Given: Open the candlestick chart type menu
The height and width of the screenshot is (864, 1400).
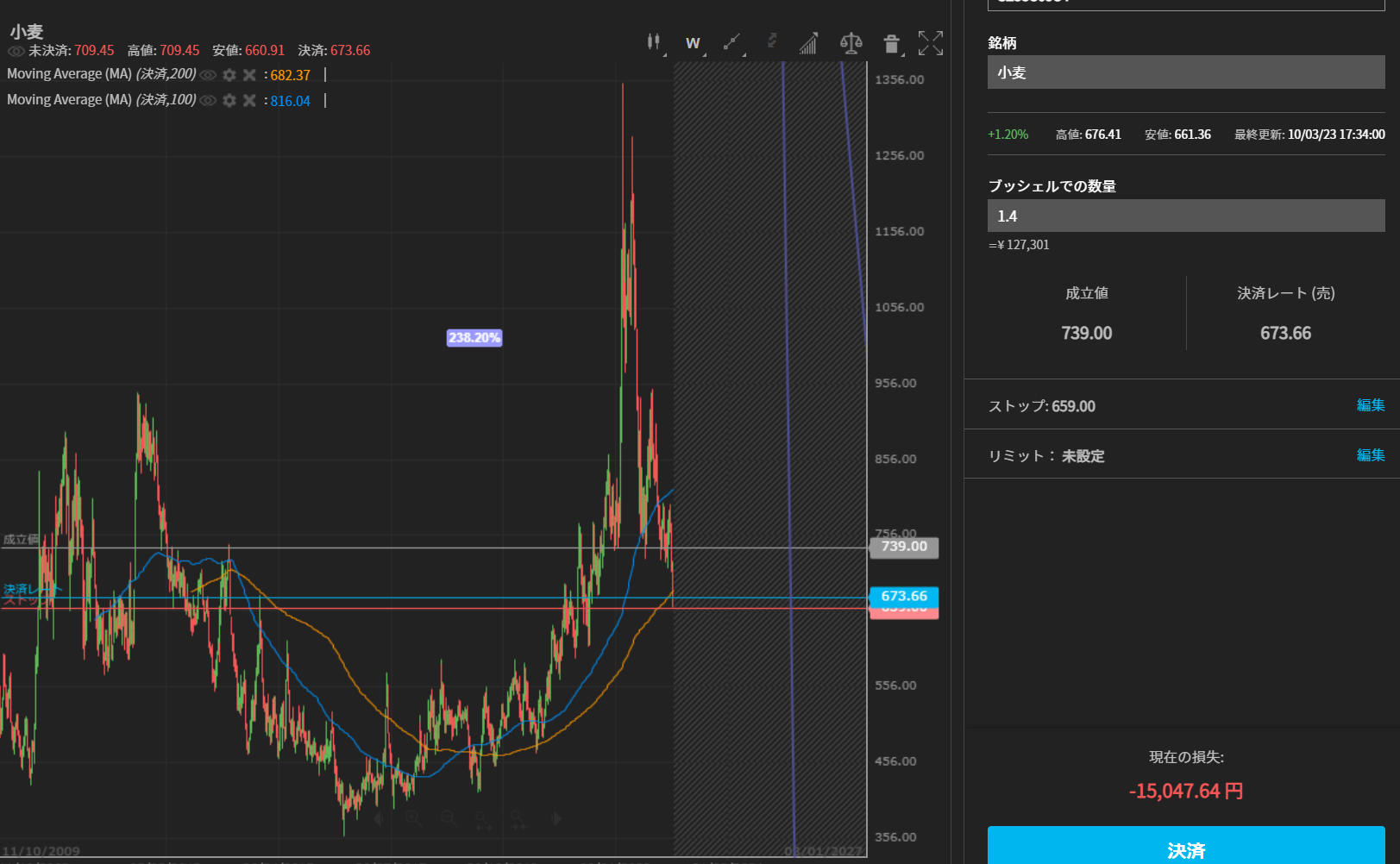Looking at the screenshot, I should click(654, 41).
